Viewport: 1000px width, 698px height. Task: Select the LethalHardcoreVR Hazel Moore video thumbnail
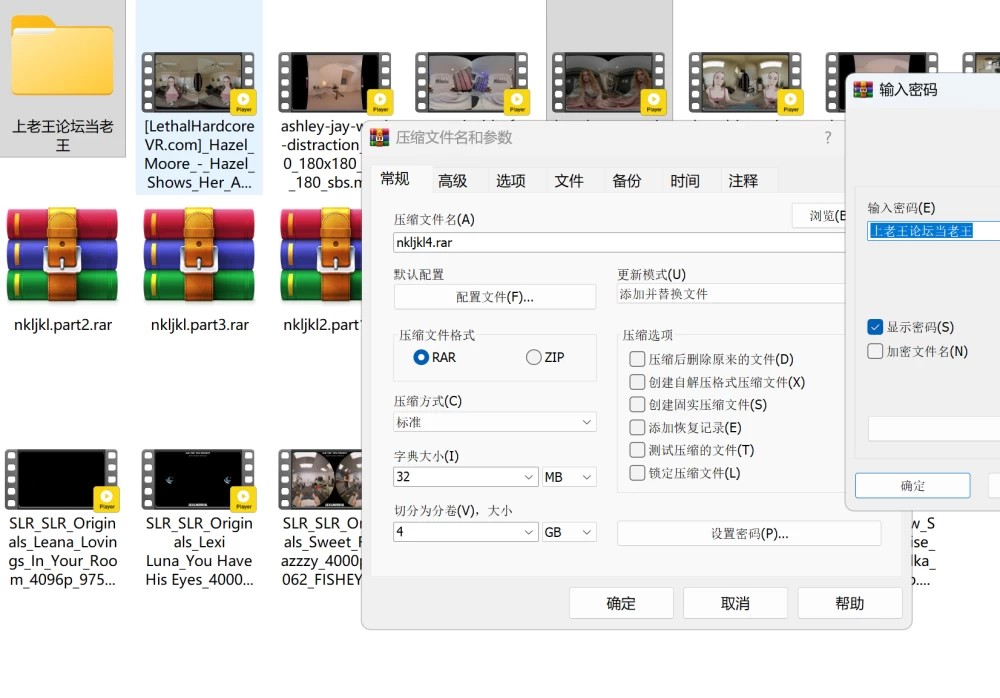pyautogui.click(x=199, y=82)
